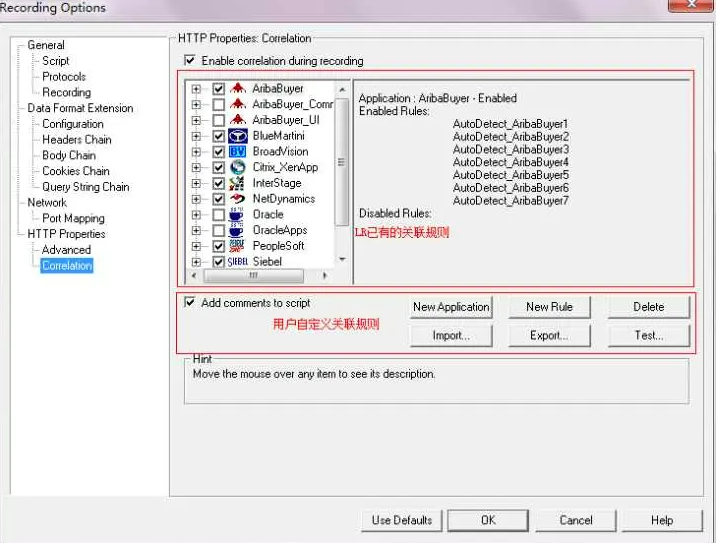716x543 pixels.
Task: Enable the OracleApps checkbox
Action: 219,230
